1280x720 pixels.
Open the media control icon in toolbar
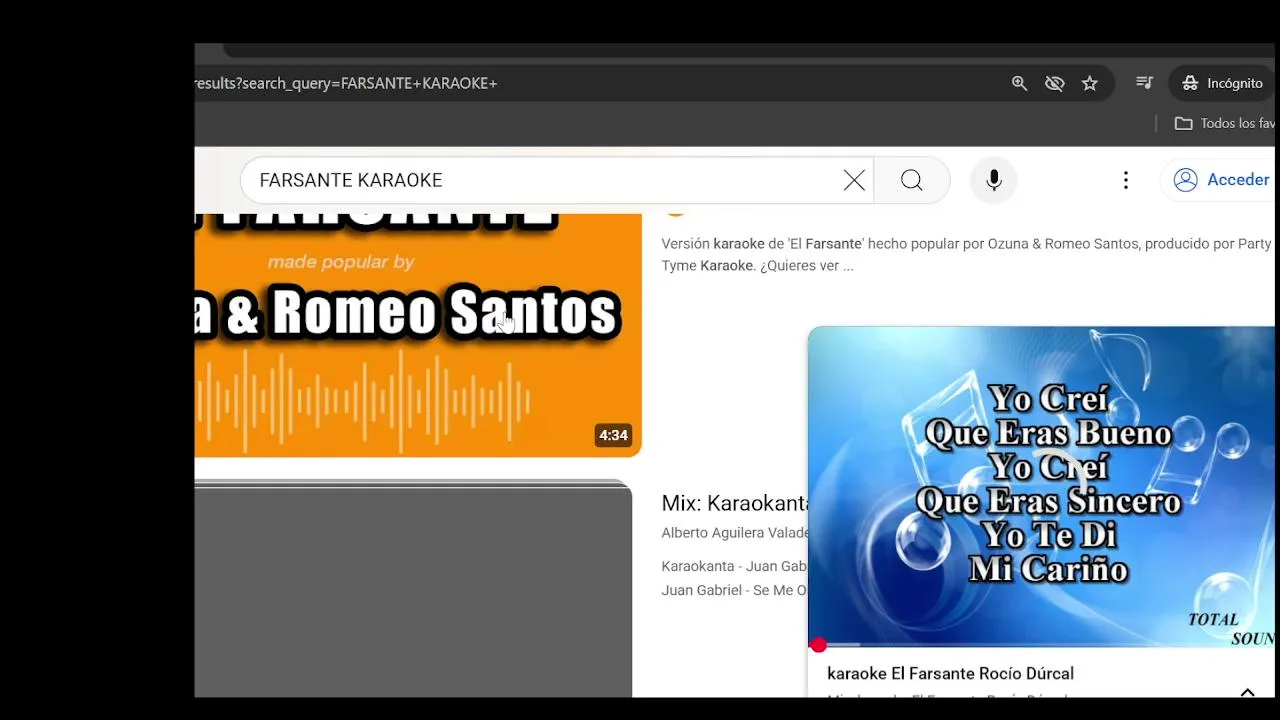1145,83
